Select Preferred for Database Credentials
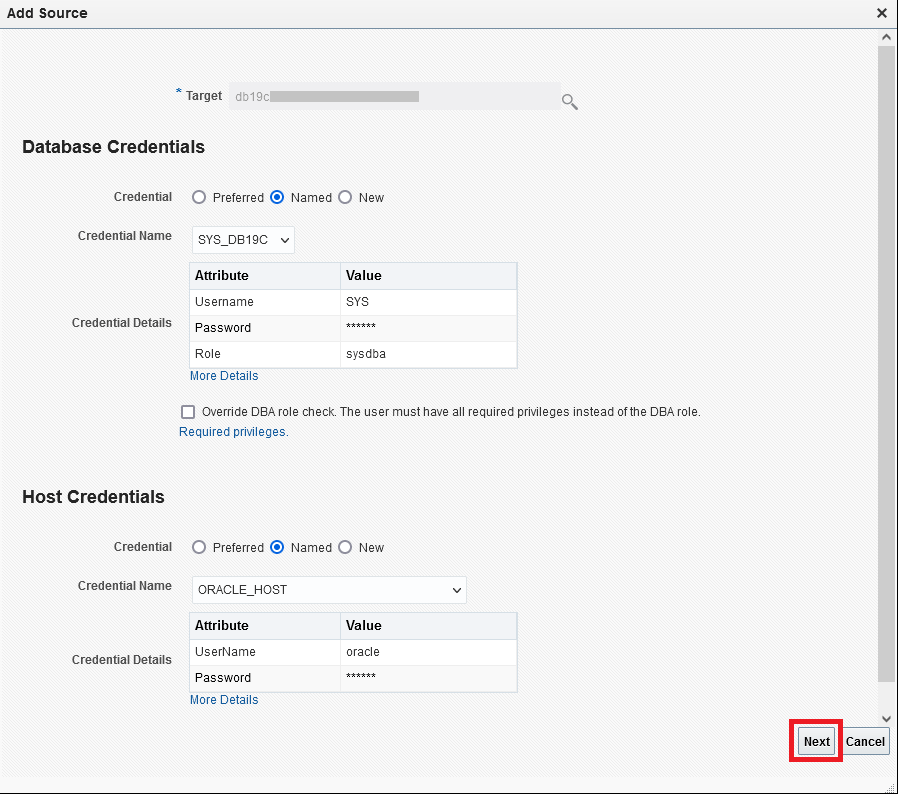Image resolution: width=898 pixels, height=794 pixels. tap(199, 198)
